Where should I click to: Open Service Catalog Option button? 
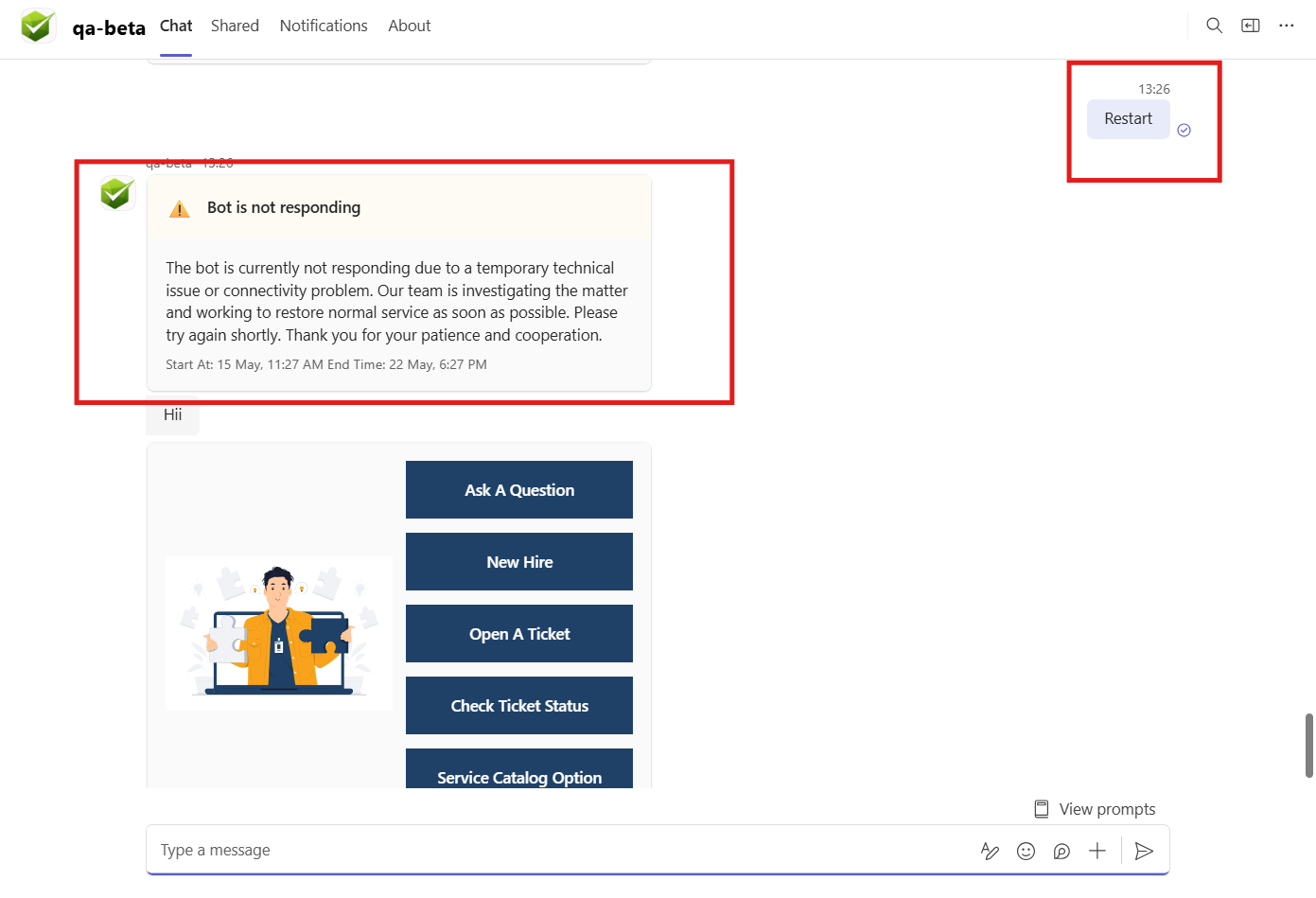pyautogui.click(x=519, y=768)
